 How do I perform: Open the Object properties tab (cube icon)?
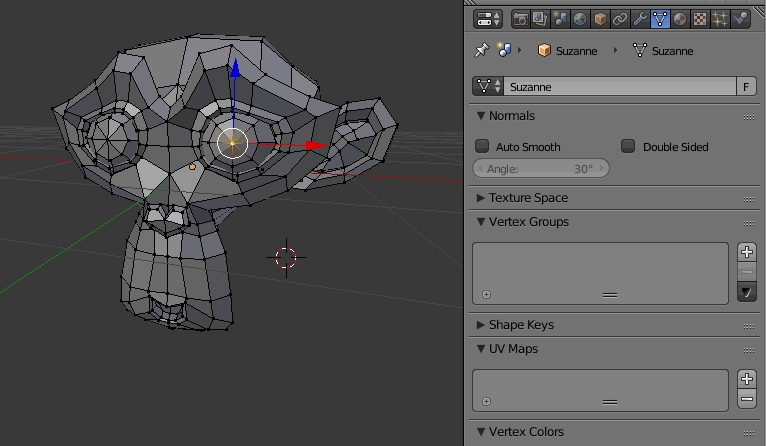[x=600, y=19]
